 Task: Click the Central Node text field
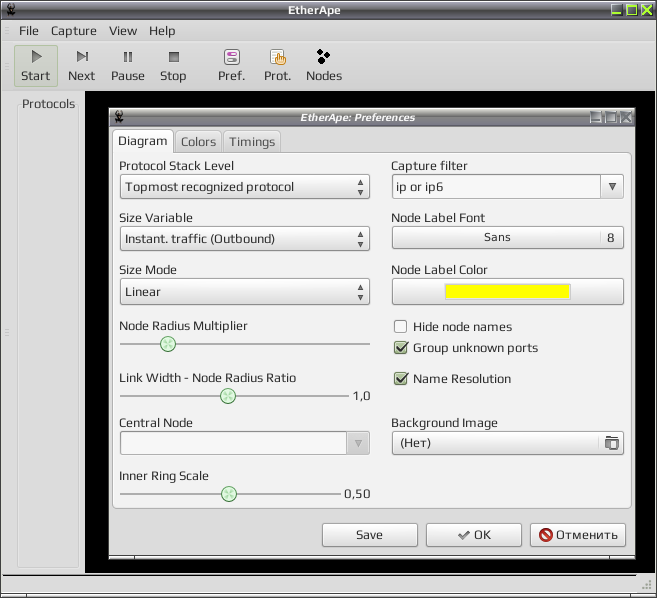click(x=233, y=443)
